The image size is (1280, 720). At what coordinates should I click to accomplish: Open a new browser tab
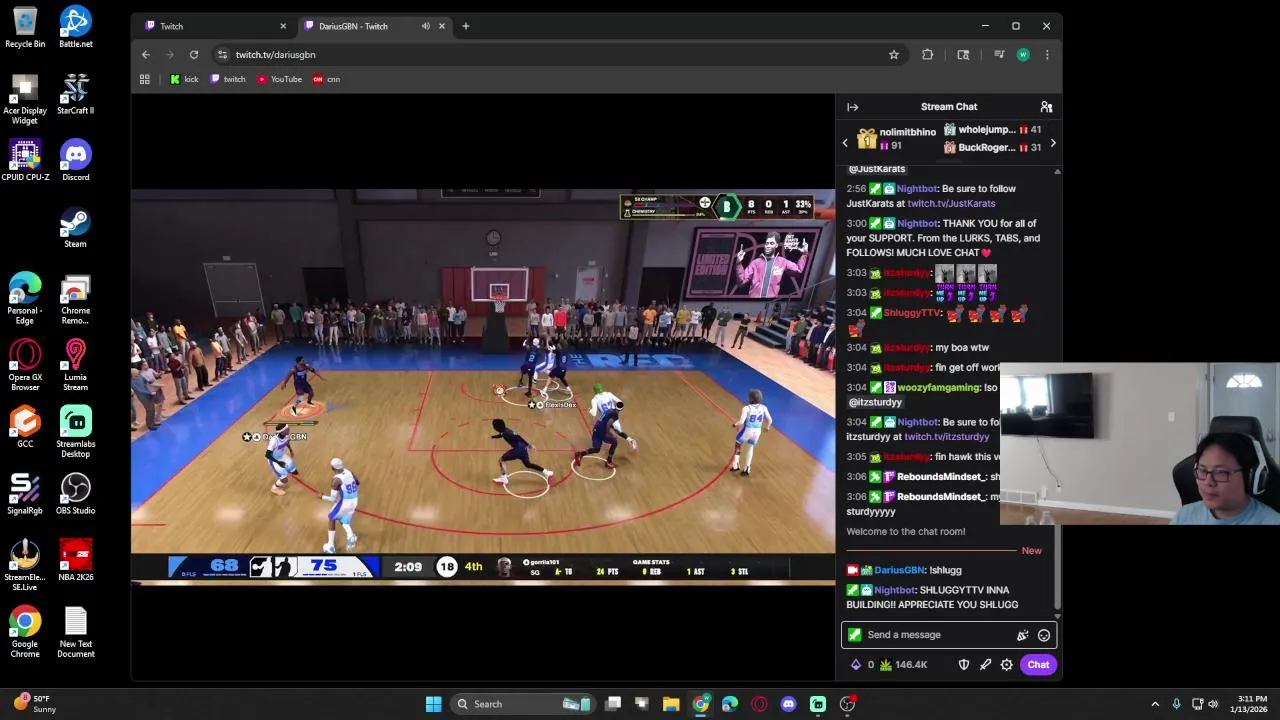465,26
